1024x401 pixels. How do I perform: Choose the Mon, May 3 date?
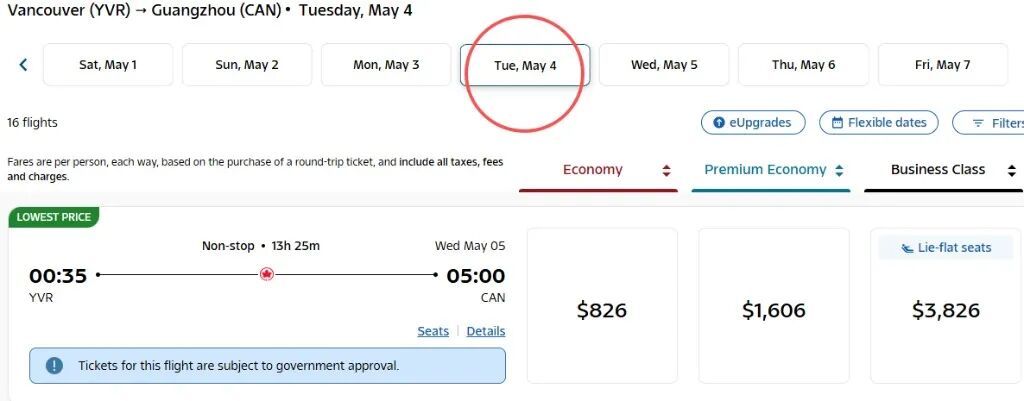386,65
